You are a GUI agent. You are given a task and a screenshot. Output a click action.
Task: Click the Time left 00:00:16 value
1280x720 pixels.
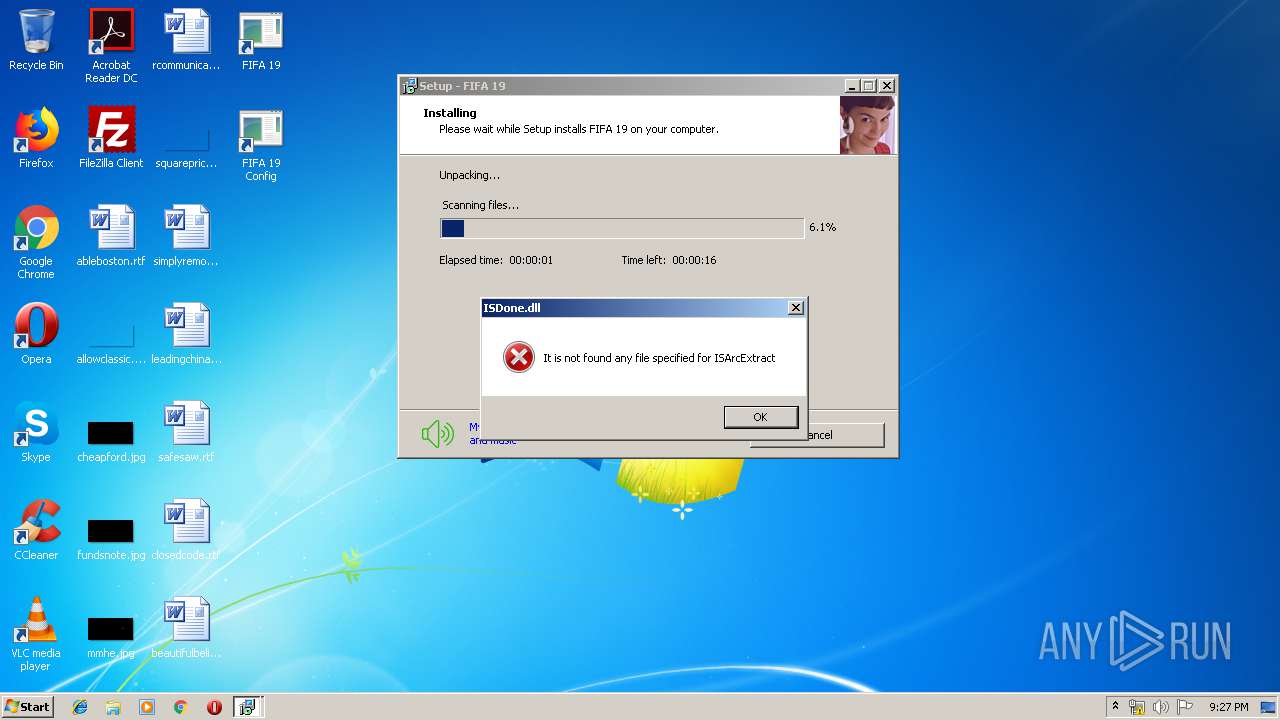click(x=694, y=260)
